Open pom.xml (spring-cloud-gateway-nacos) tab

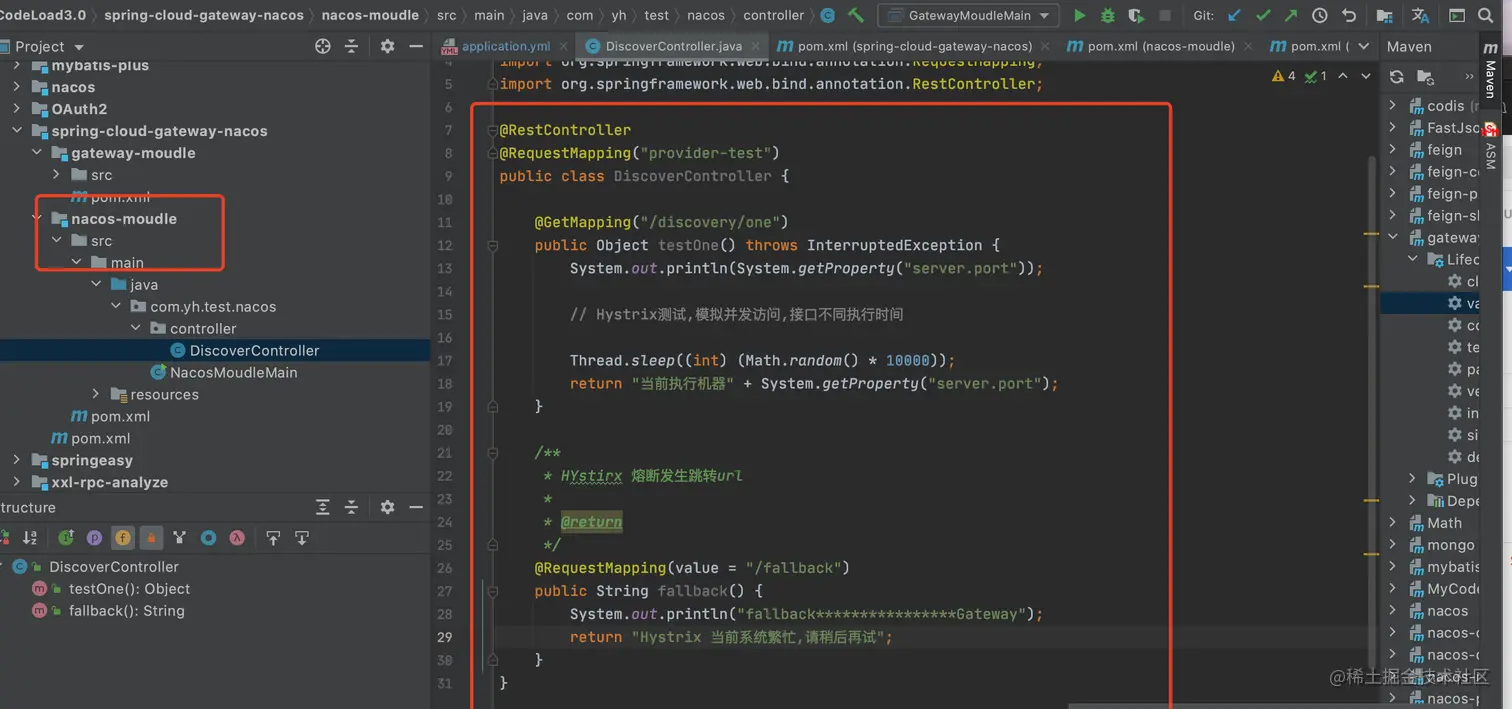coord(915,46)
